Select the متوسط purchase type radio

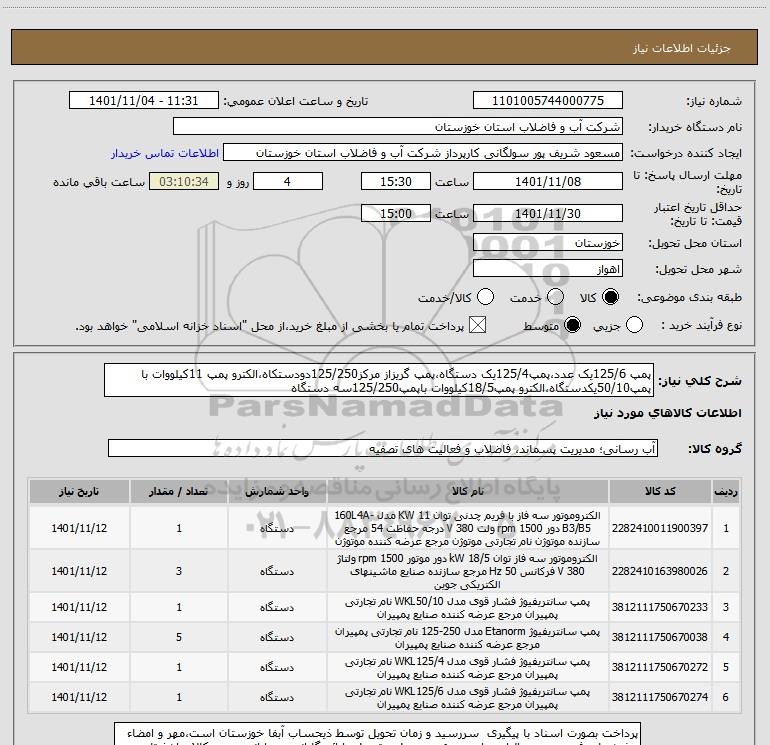pyautogui.click(x=572, y=325)
